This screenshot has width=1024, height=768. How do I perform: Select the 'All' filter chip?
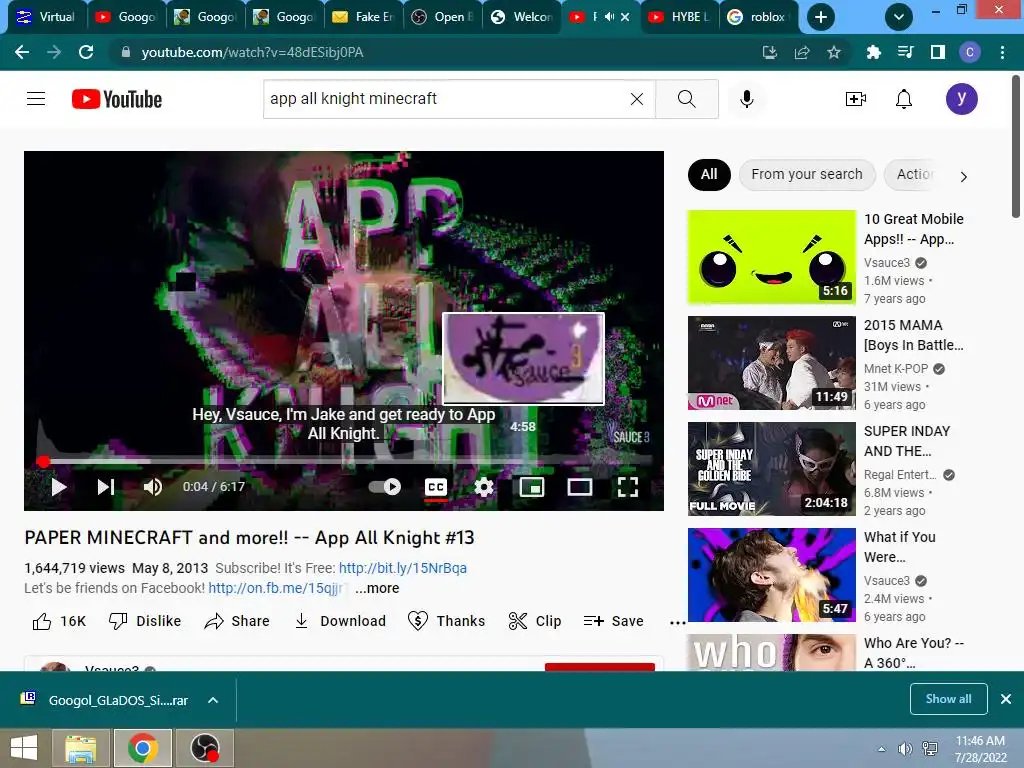click(x=709, y=174)
